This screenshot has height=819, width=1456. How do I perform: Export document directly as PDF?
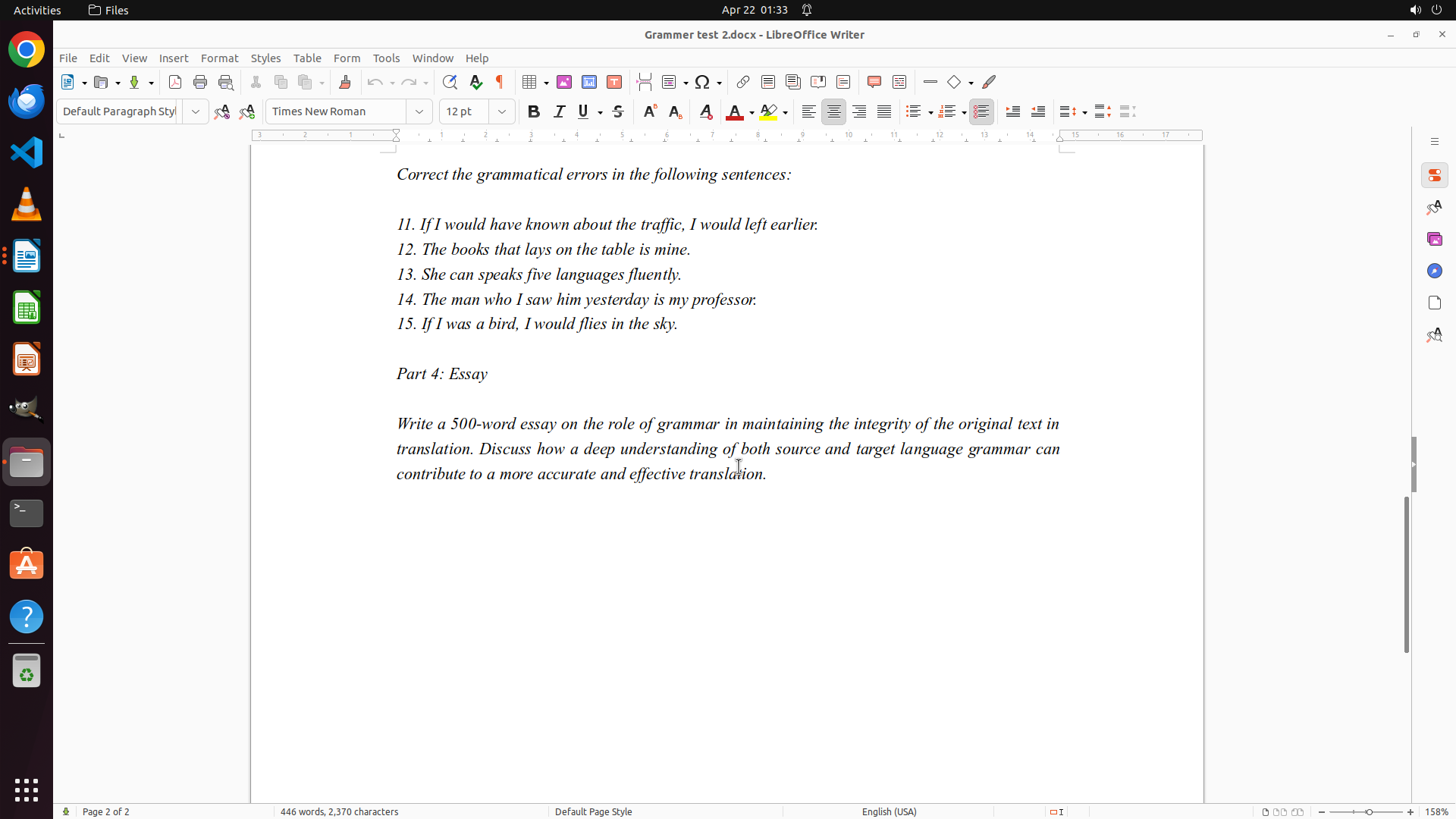[175, 82]
